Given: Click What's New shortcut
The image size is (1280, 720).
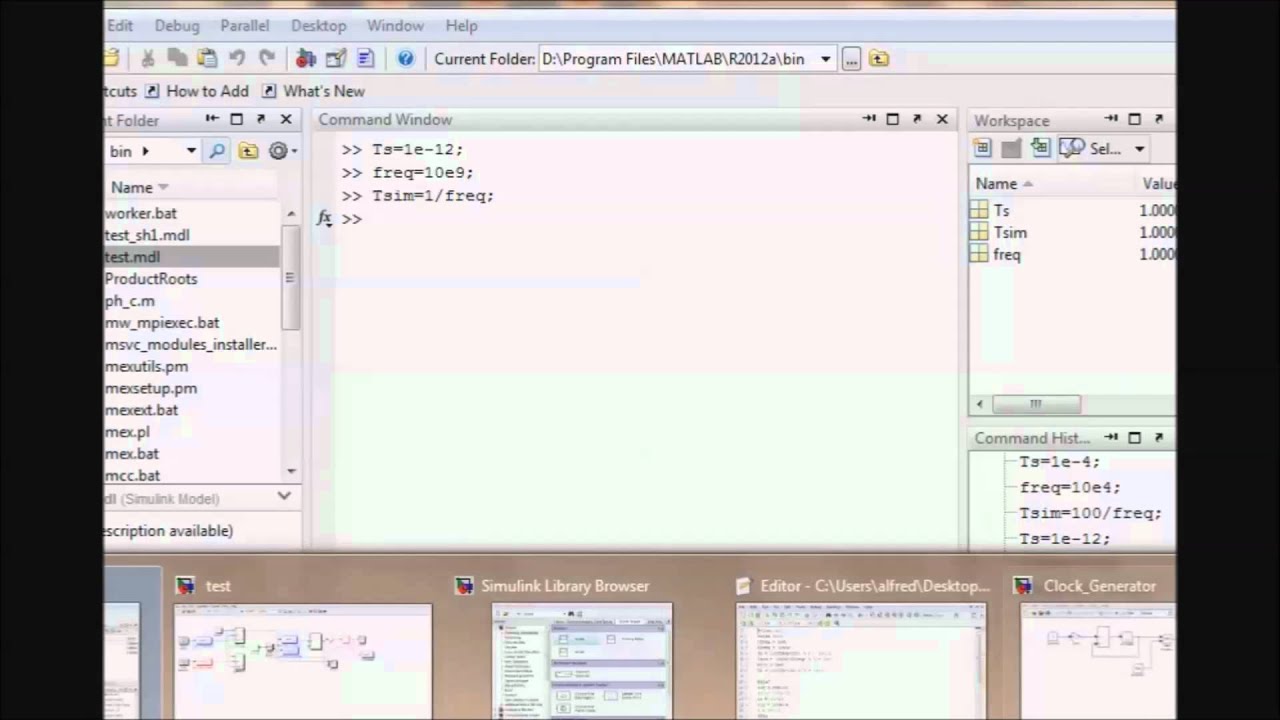Looking at the screenshot, I should pos(313,91).
